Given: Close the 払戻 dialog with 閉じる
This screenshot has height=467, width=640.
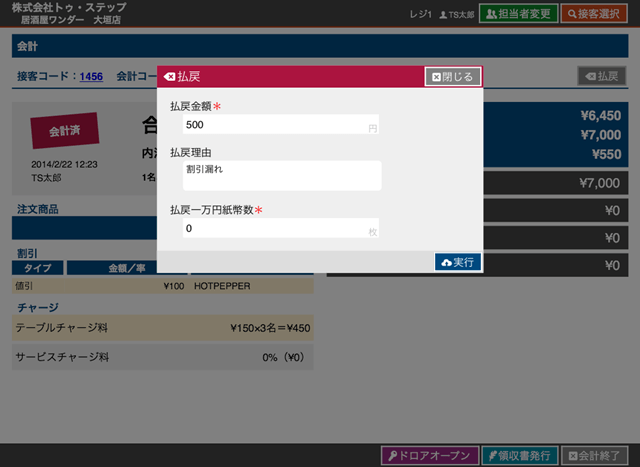Looking at the screenshot, I should click(453, 76).
